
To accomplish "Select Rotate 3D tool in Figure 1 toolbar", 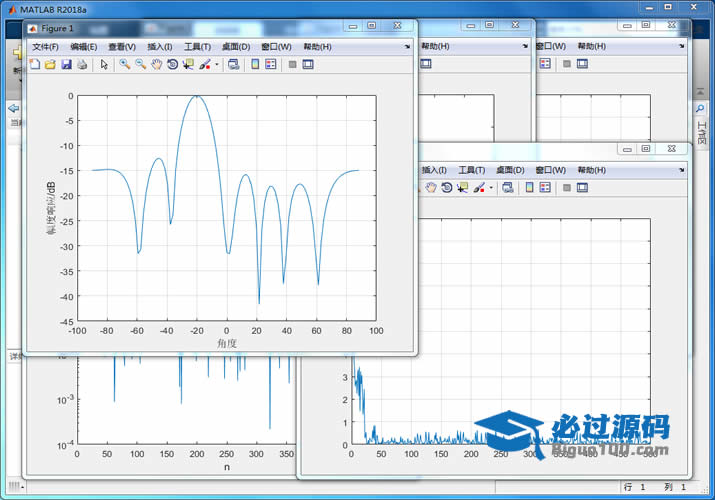I will coord(172,65).
